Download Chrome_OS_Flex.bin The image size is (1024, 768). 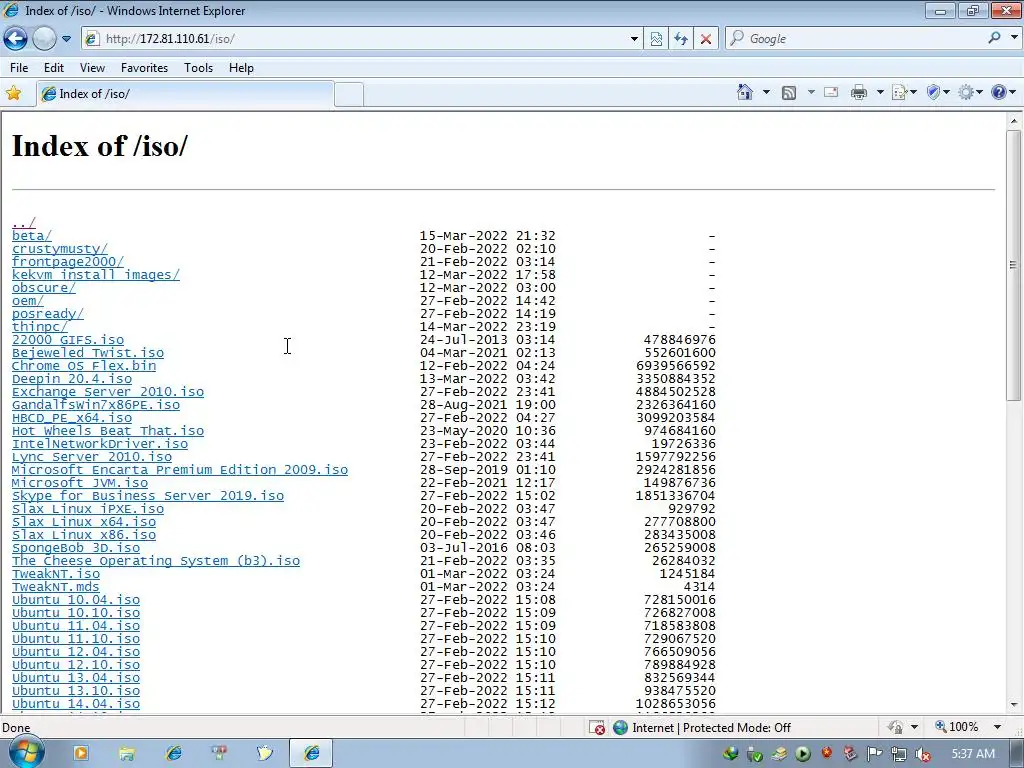(84, 366)
